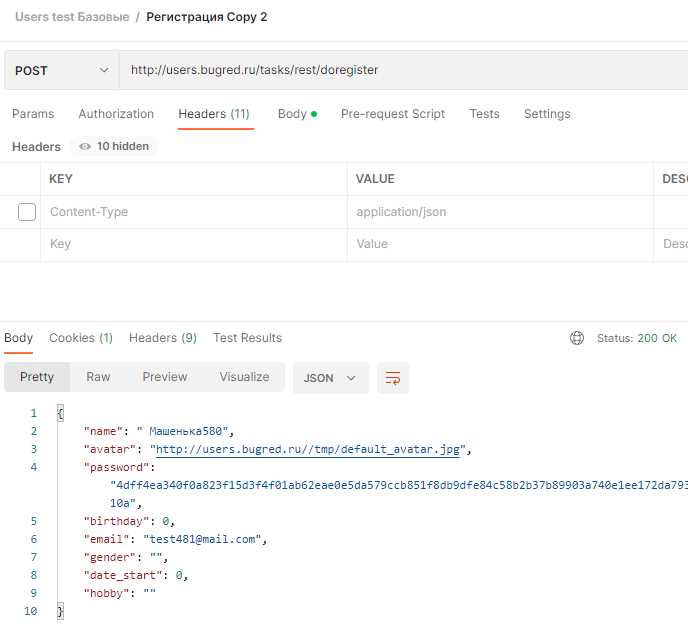The width and height of the screenshot is (688, 636).
Task: Click the Content-Type key cell
Action: coord(194,212)
